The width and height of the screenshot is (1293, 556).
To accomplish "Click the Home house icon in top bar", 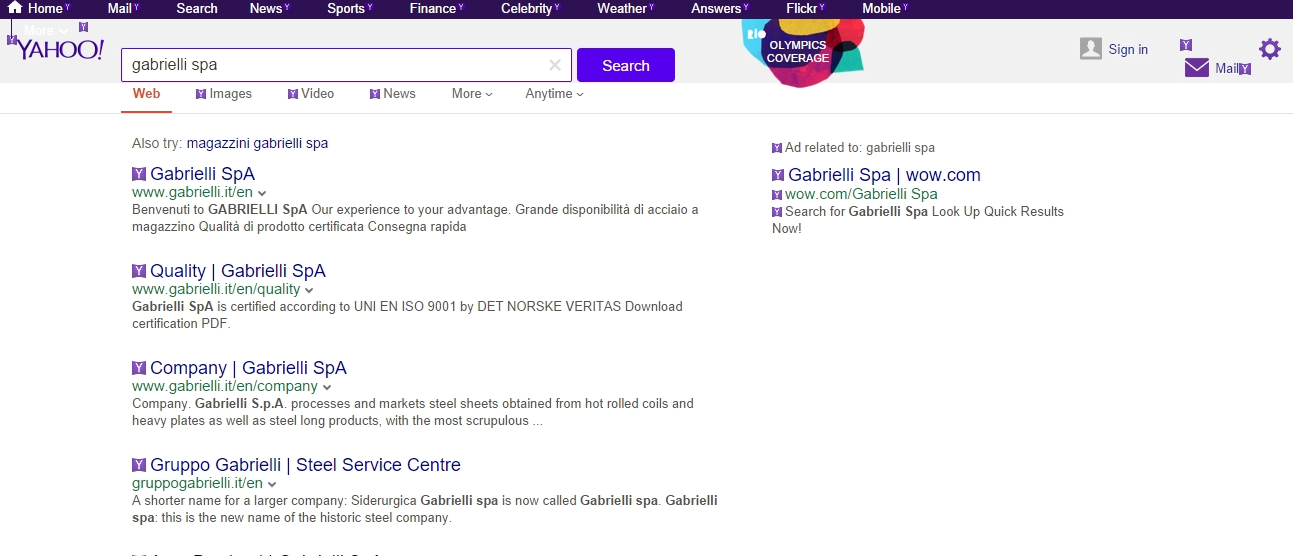I will coord(15,8).
